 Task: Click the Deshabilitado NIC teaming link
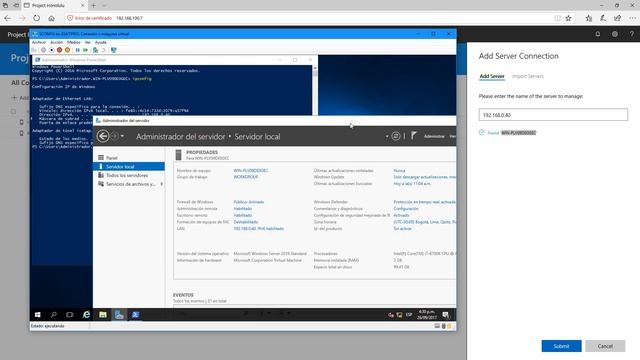point(246,222)
